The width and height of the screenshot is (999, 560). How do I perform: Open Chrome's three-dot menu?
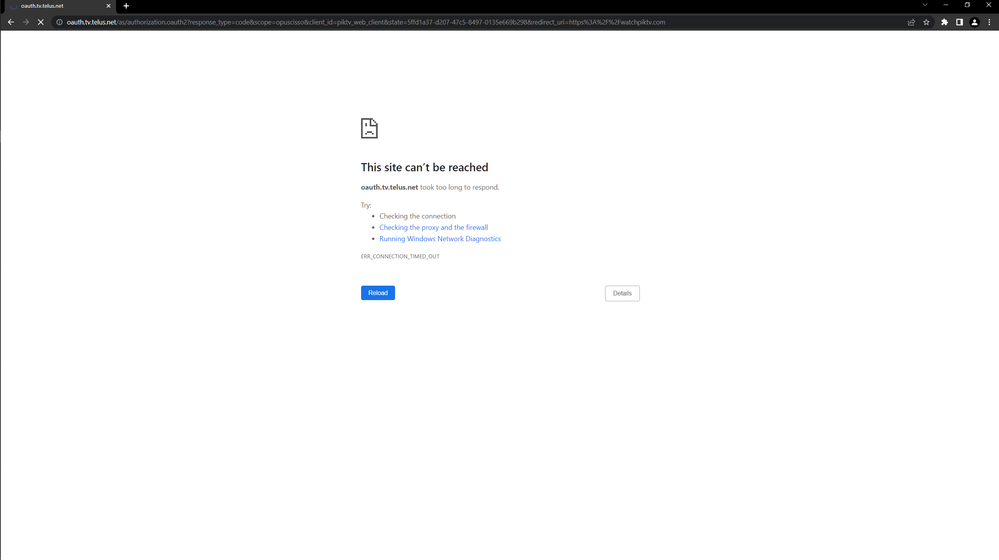tap(989, 22)
